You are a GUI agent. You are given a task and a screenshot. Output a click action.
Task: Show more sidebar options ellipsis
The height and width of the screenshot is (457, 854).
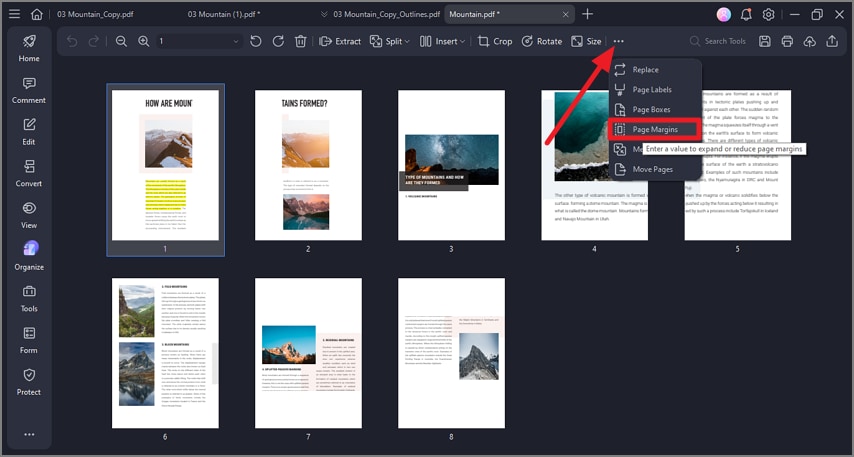click(x=29, y=434)
